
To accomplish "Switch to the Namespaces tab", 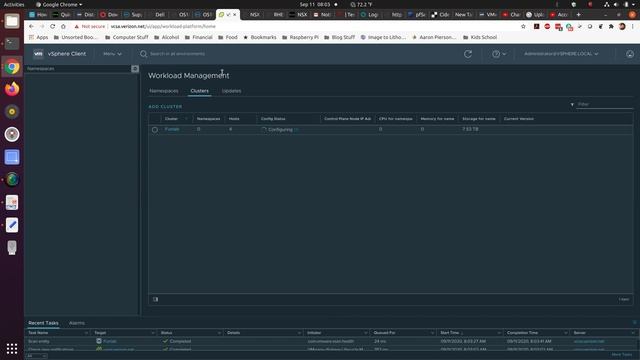I will (164, 91).
